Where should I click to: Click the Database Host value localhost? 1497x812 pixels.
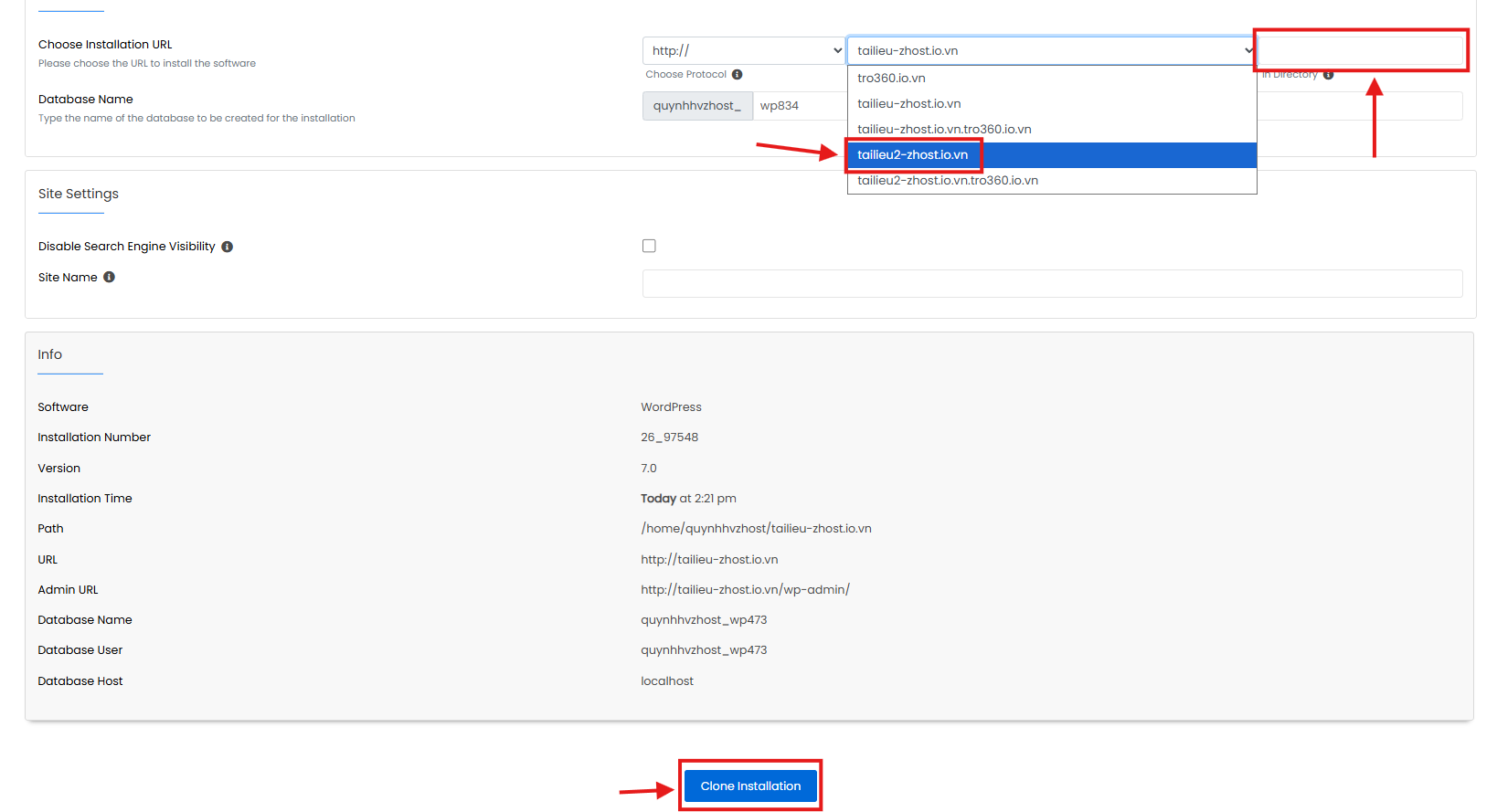tap(667, 680)
